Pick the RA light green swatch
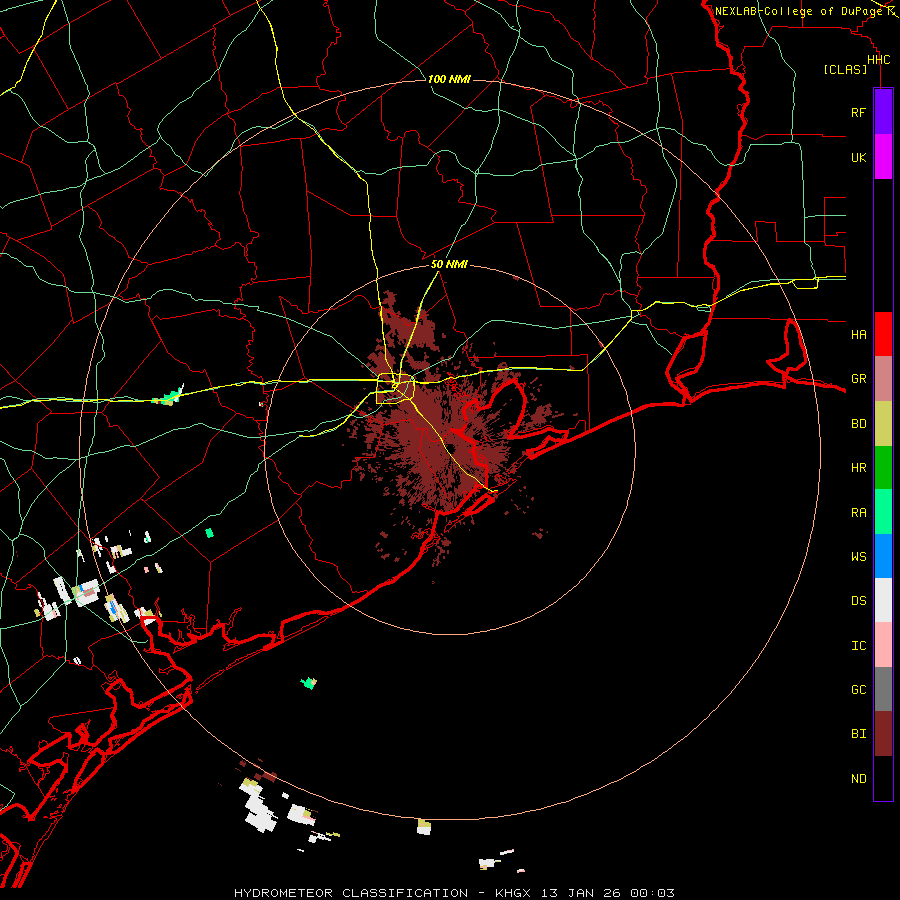Screen dimensions: 900x900 click(x=883, y=512)
